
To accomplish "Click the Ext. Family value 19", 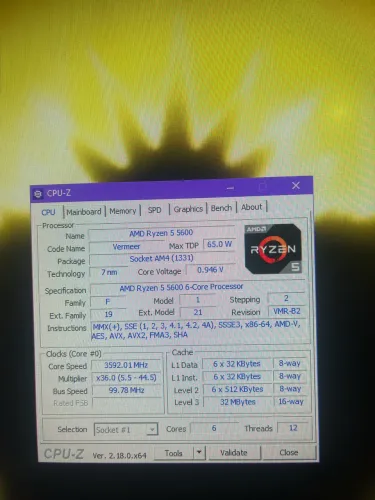I will pos(108,314).
